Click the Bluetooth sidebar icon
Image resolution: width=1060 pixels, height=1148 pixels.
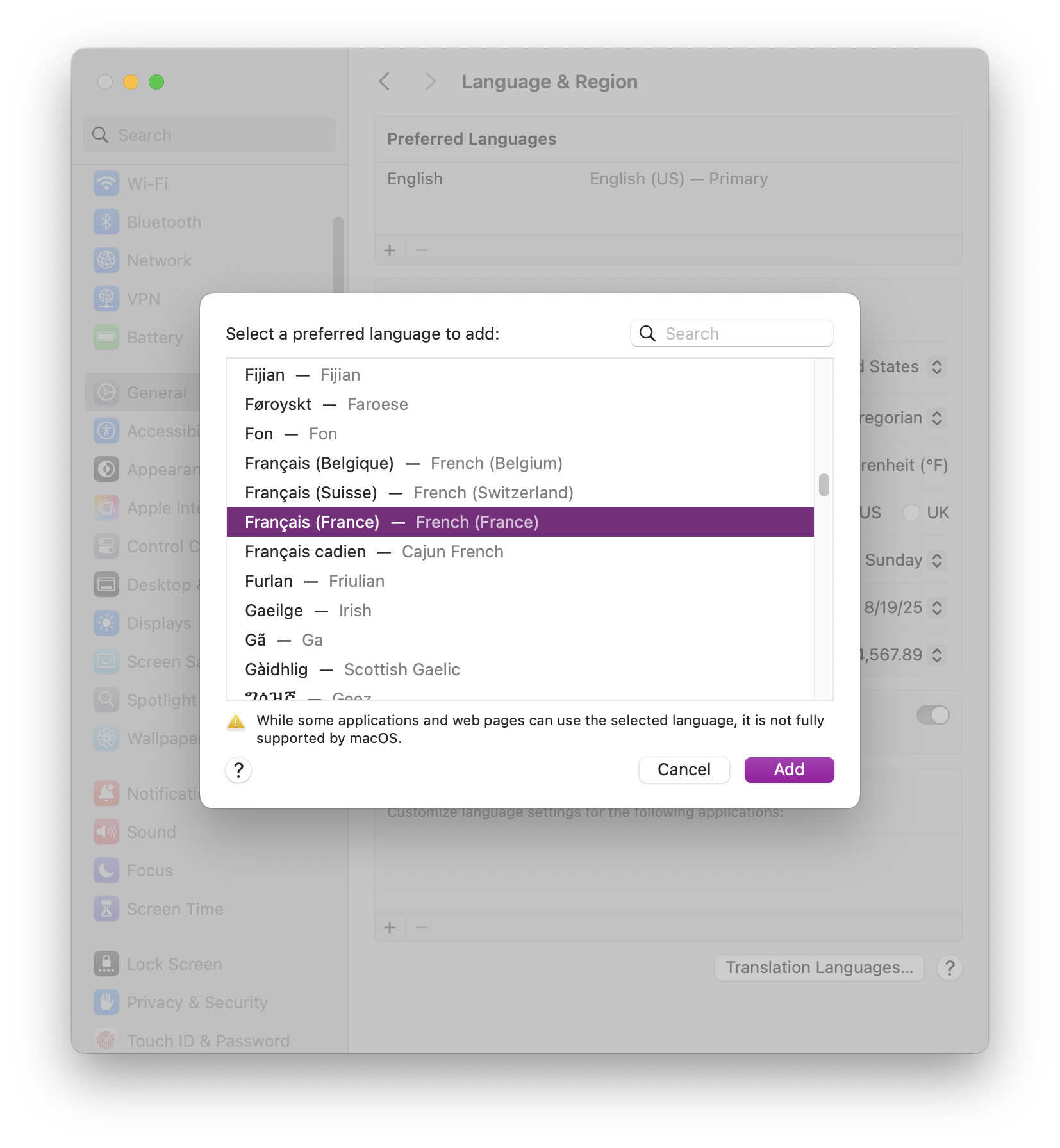(x=106, y=222)
